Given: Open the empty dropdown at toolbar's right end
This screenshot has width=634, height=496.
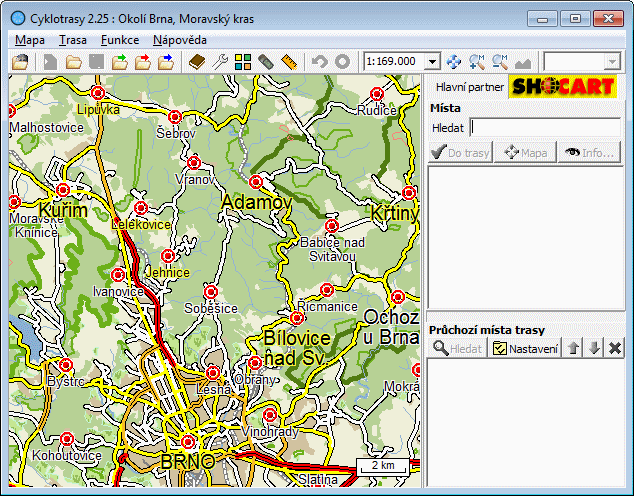Looking at the screenshot, I should click(612, 62).
